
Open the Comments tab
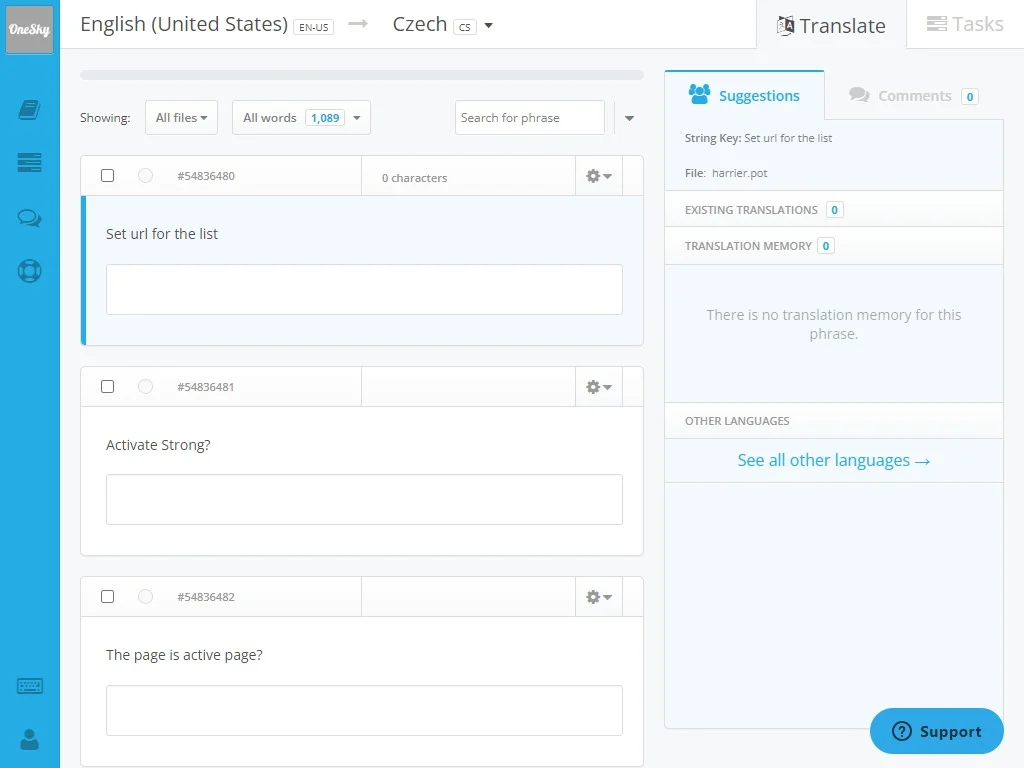pyautogui.click(x=913, y=96)
